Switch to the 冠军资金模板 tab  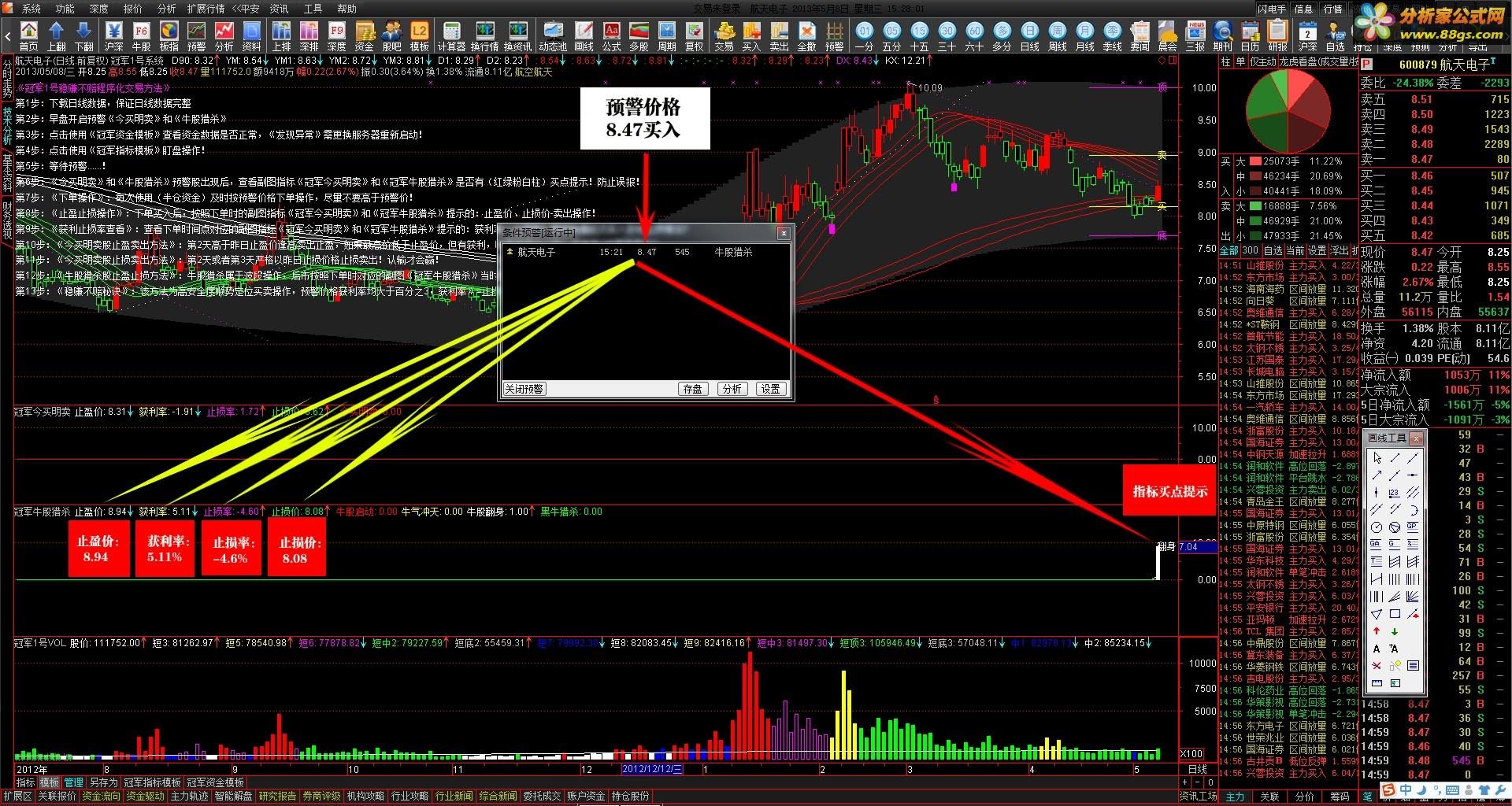point(216,782)
